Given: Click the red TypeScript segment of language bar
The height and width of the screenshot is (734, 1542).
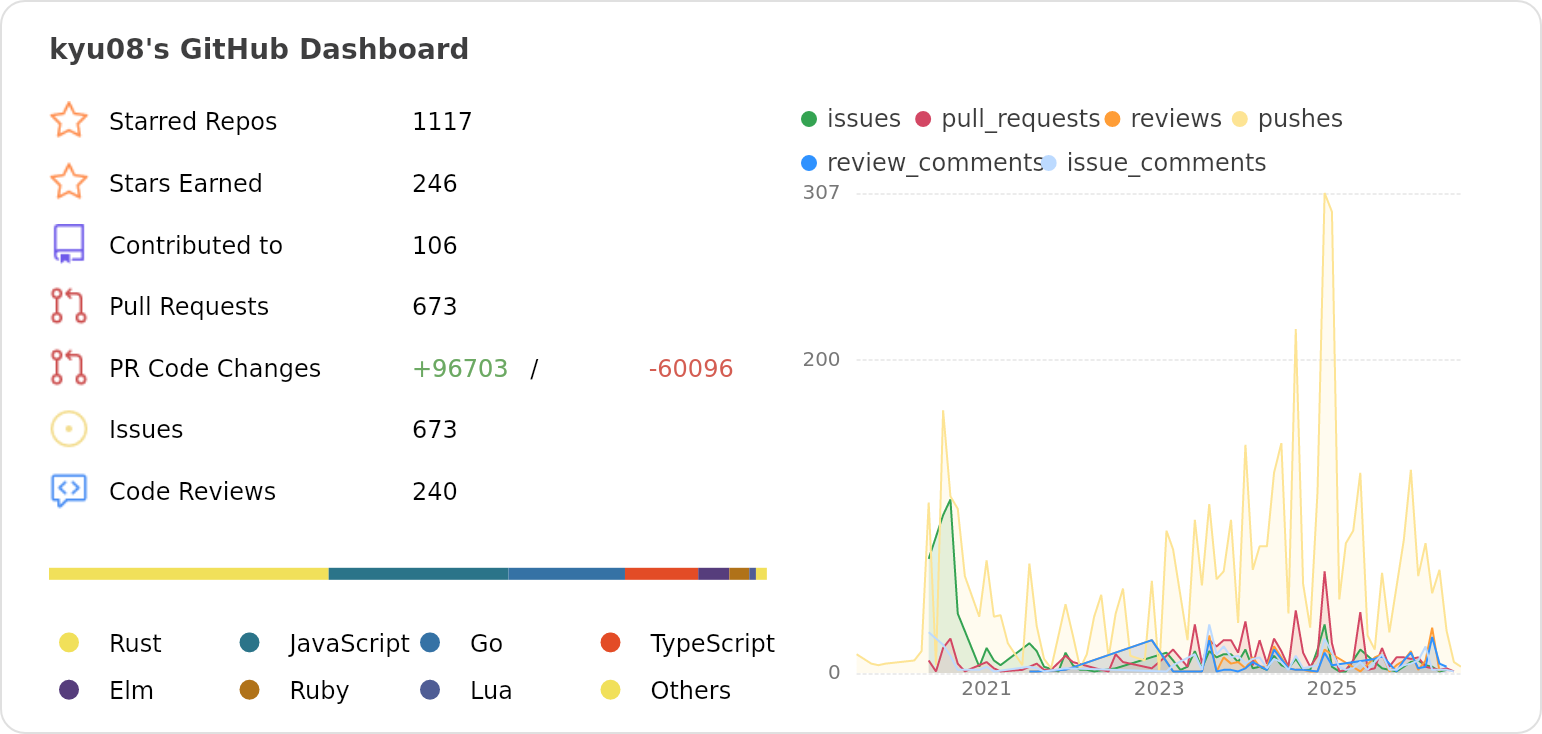Looking at the screenshot, I should coord(662,574).
